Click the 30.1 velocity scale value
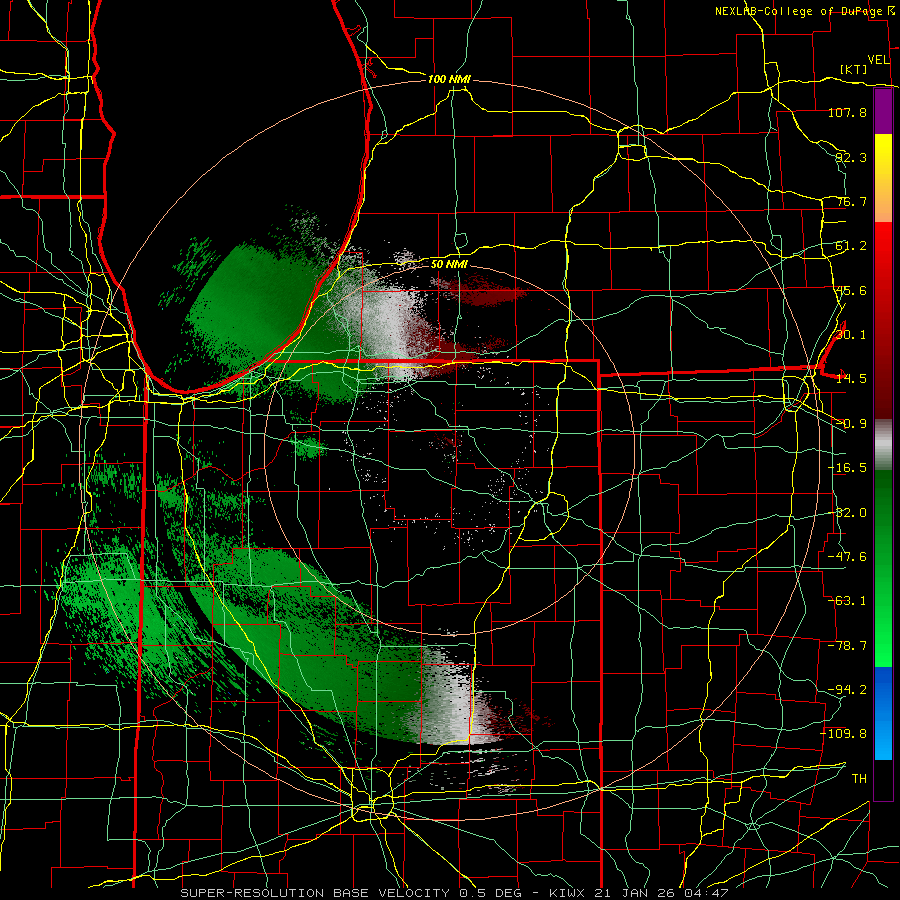 [x=851, y=335]
